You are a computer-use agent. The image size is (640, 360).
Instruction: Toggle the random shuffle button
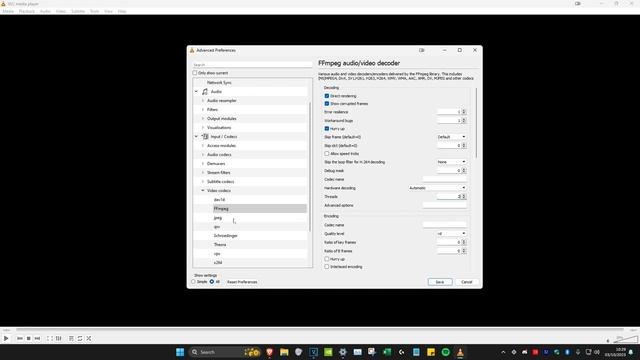[x=89, y=338]
